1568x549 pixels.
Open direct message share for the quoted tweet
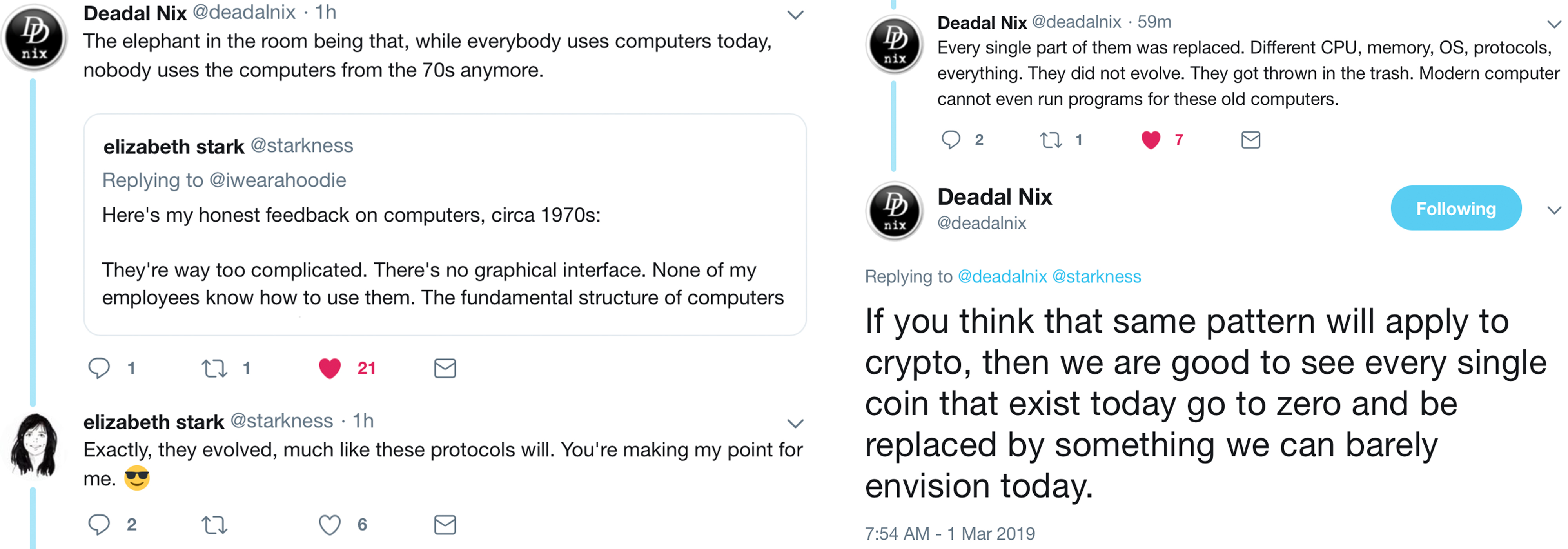(x=445, y=367)
